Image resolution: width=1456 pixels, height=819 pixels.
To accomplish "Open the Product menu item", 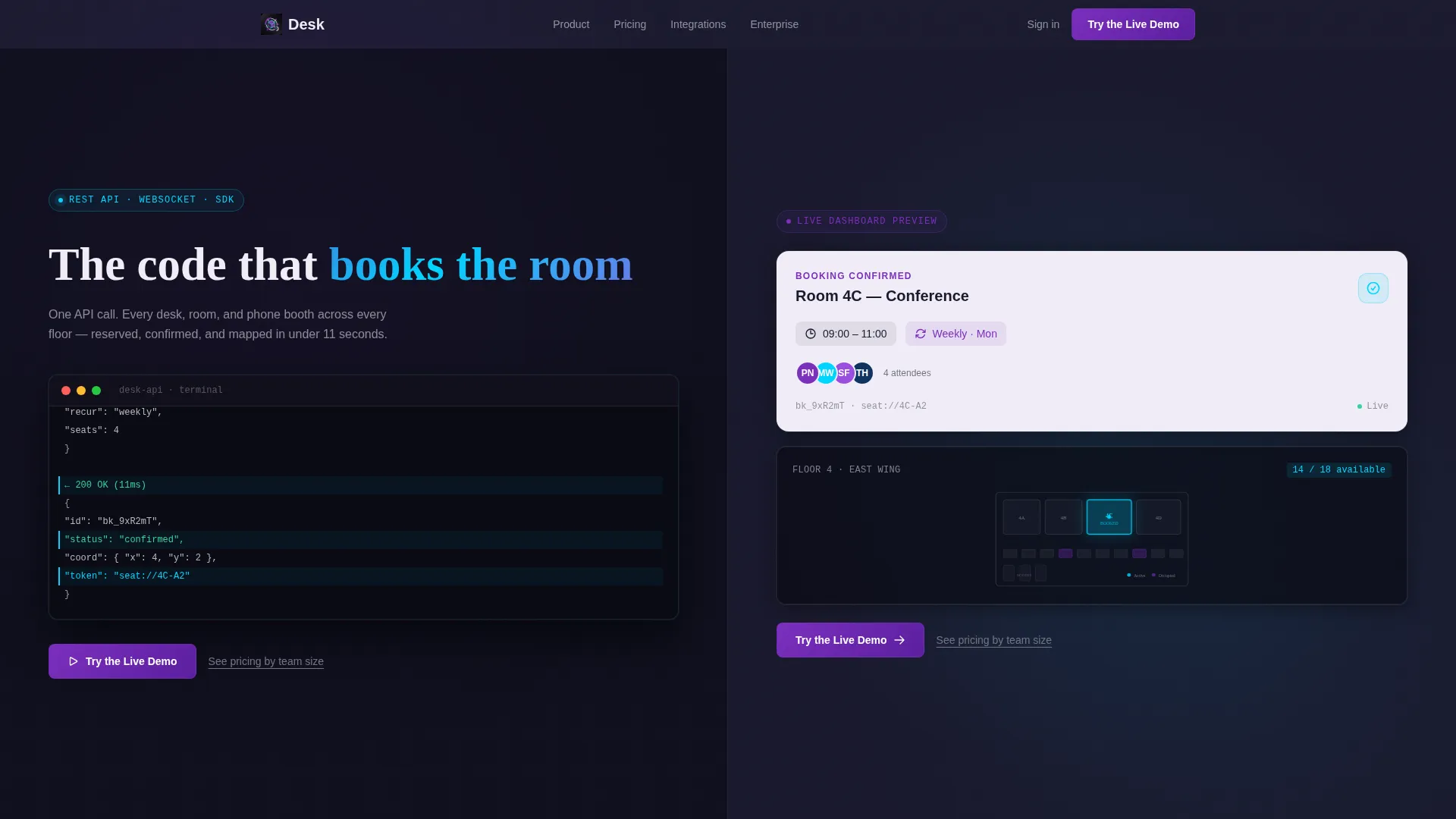I will tap(571, 24).
